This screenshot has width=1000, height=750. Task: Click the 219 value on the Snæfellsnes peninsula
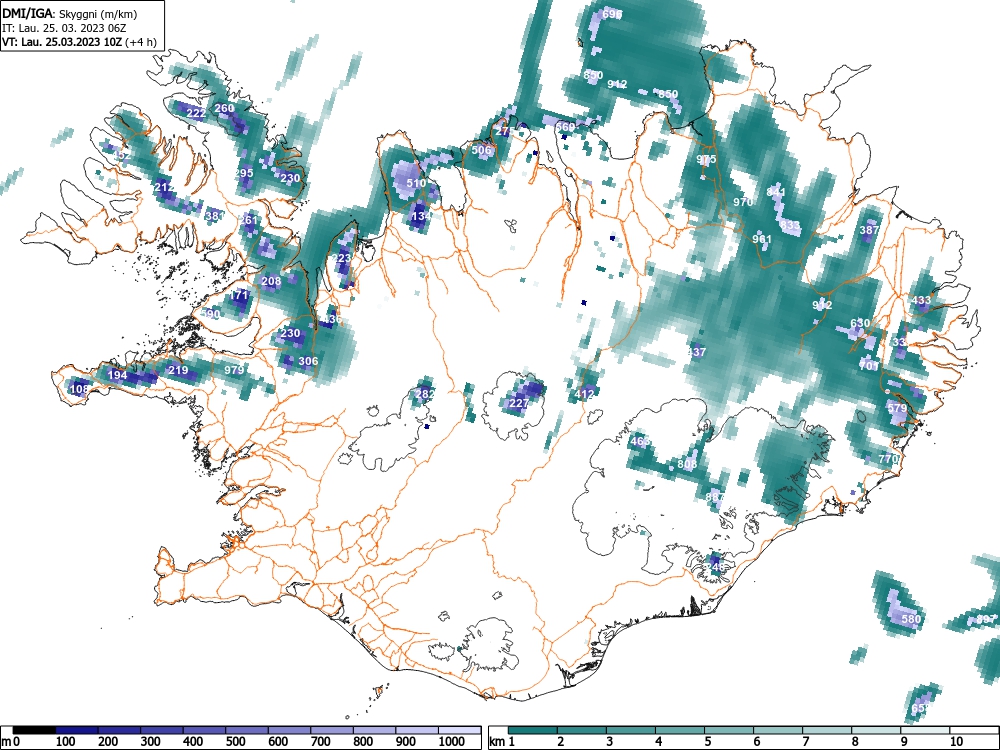coord(178,370)
